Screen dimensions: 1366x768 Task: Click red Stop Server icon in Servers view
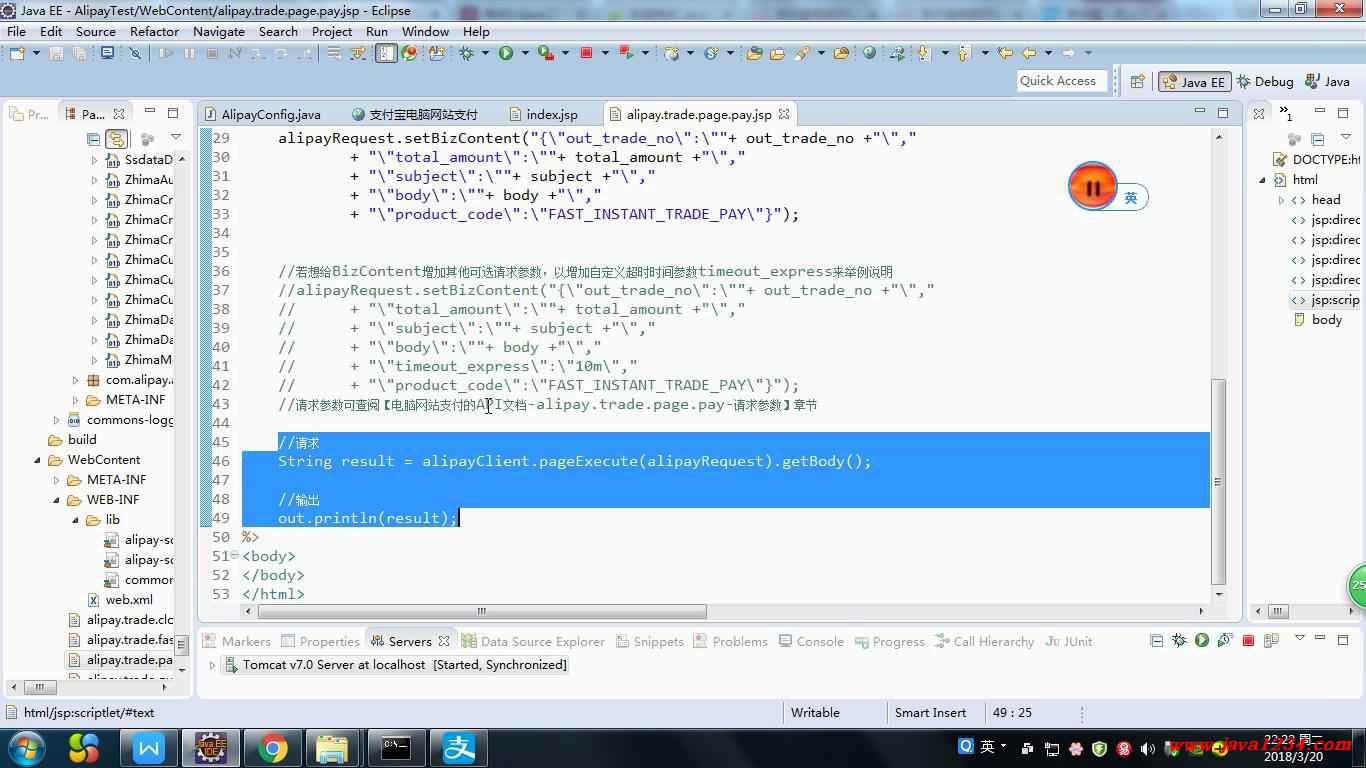[x=1248, y=641]
